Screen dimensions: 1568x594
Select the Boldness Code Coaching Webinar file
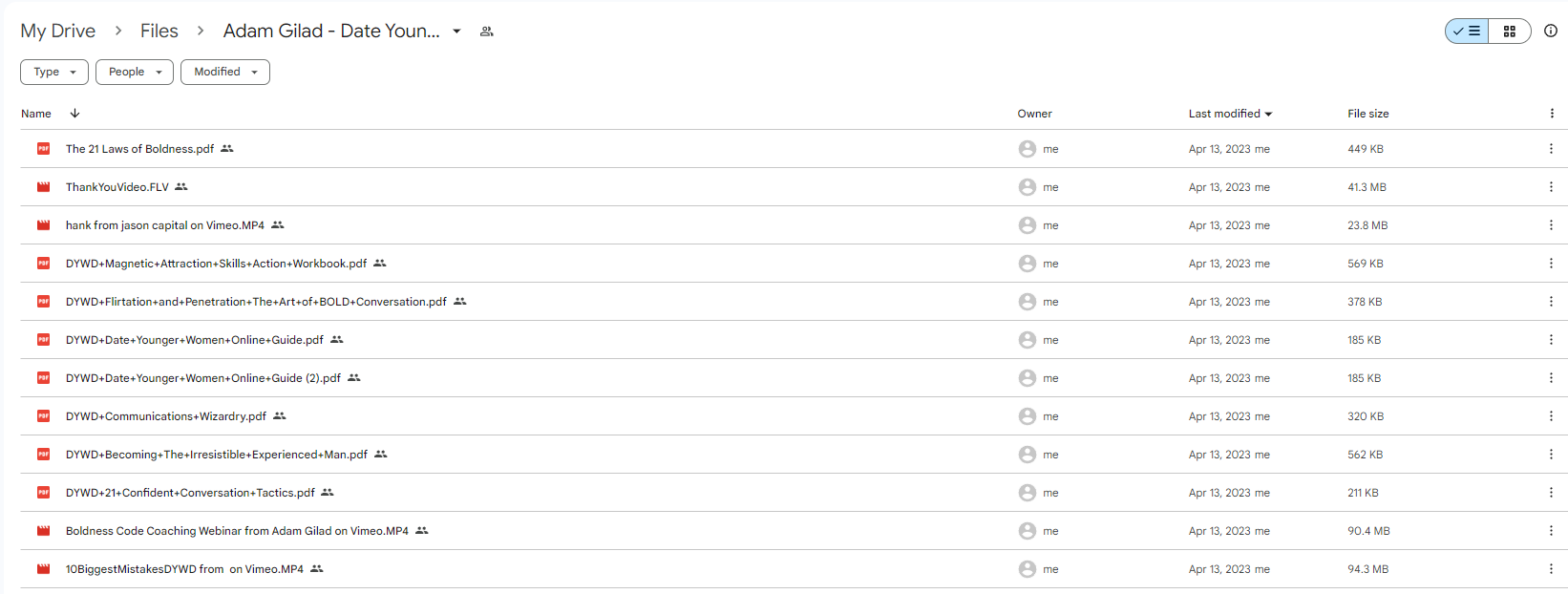[x=237, y=531]
